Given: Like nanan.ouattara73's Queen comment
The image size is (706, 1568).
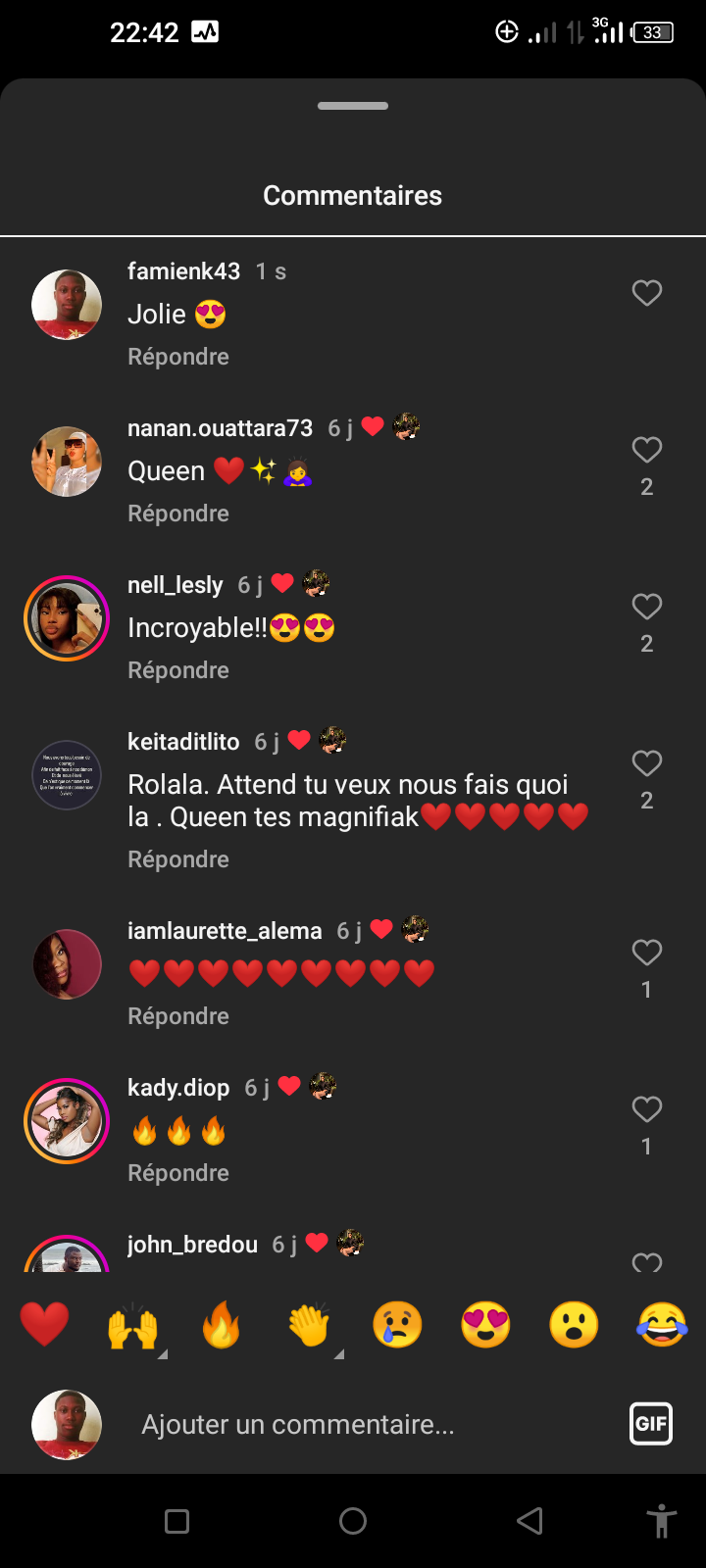Looking at the screenshot, I should 646,450.
